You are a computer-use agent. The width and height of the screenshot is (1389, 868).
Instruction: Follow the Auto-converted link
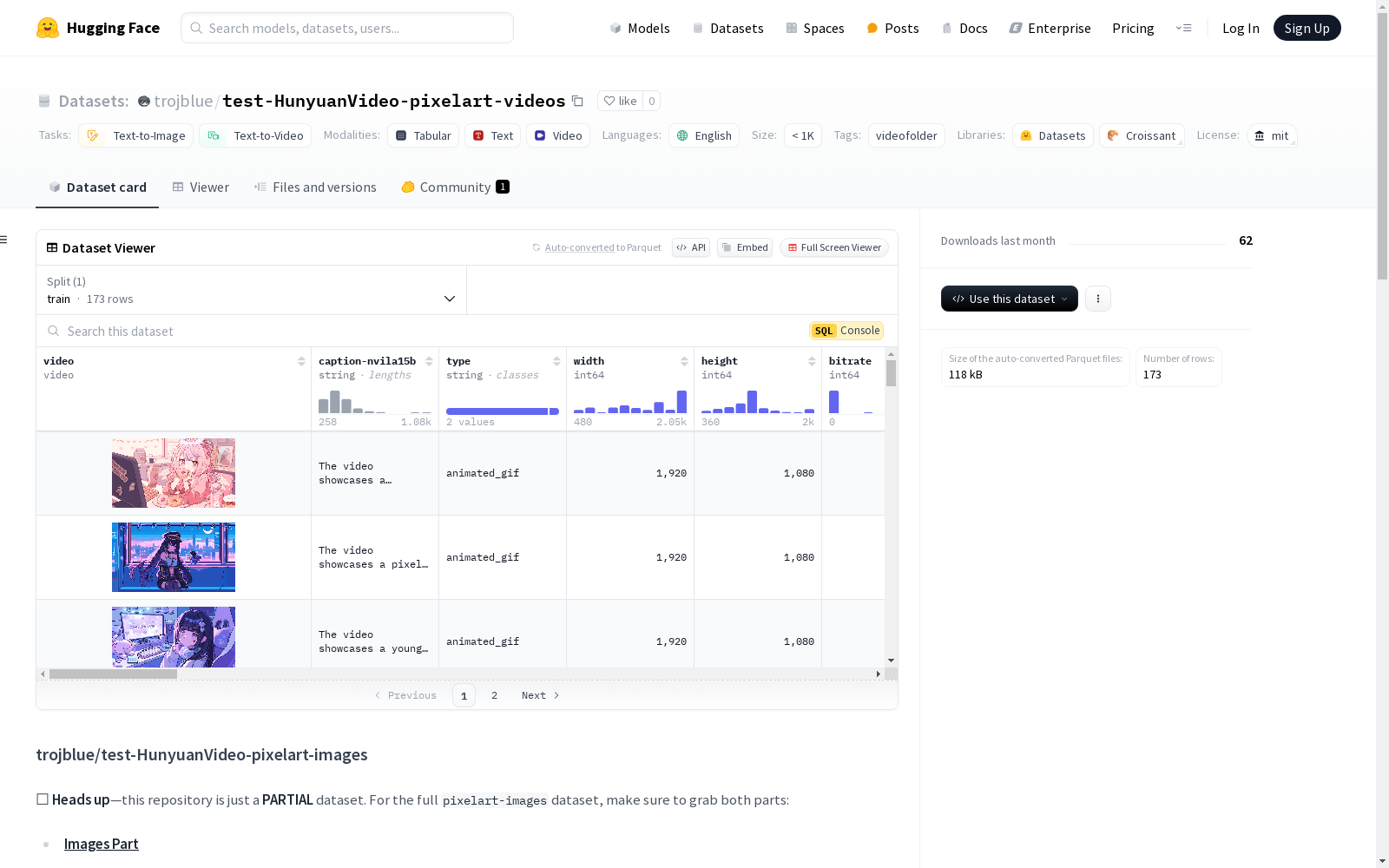tap(579, 247)
